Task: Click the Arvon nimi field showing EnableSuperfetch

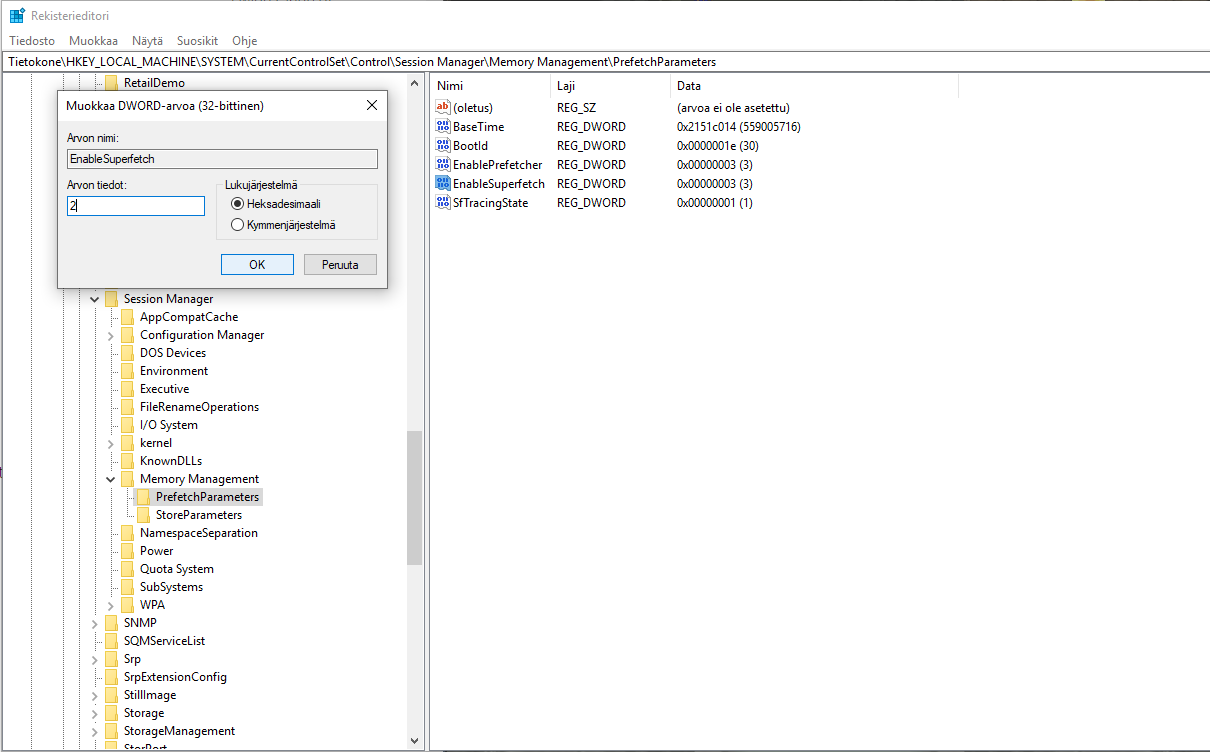Action: tap(222, 159)
